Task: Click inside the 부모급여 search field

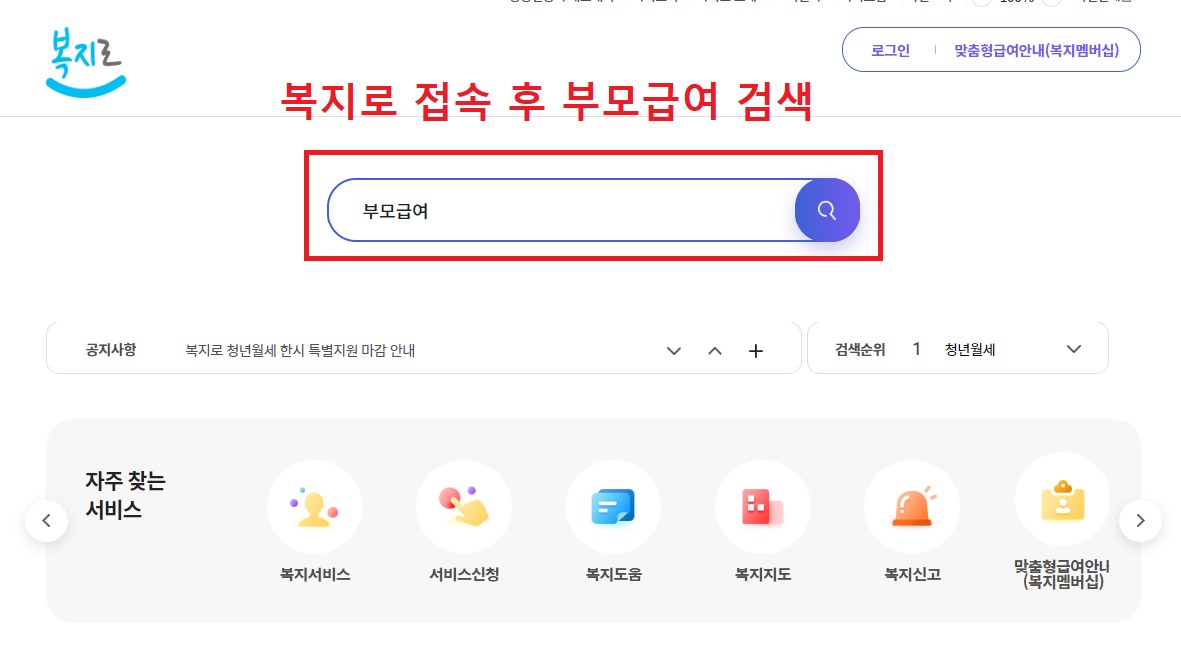Action: tap(550, 210)
